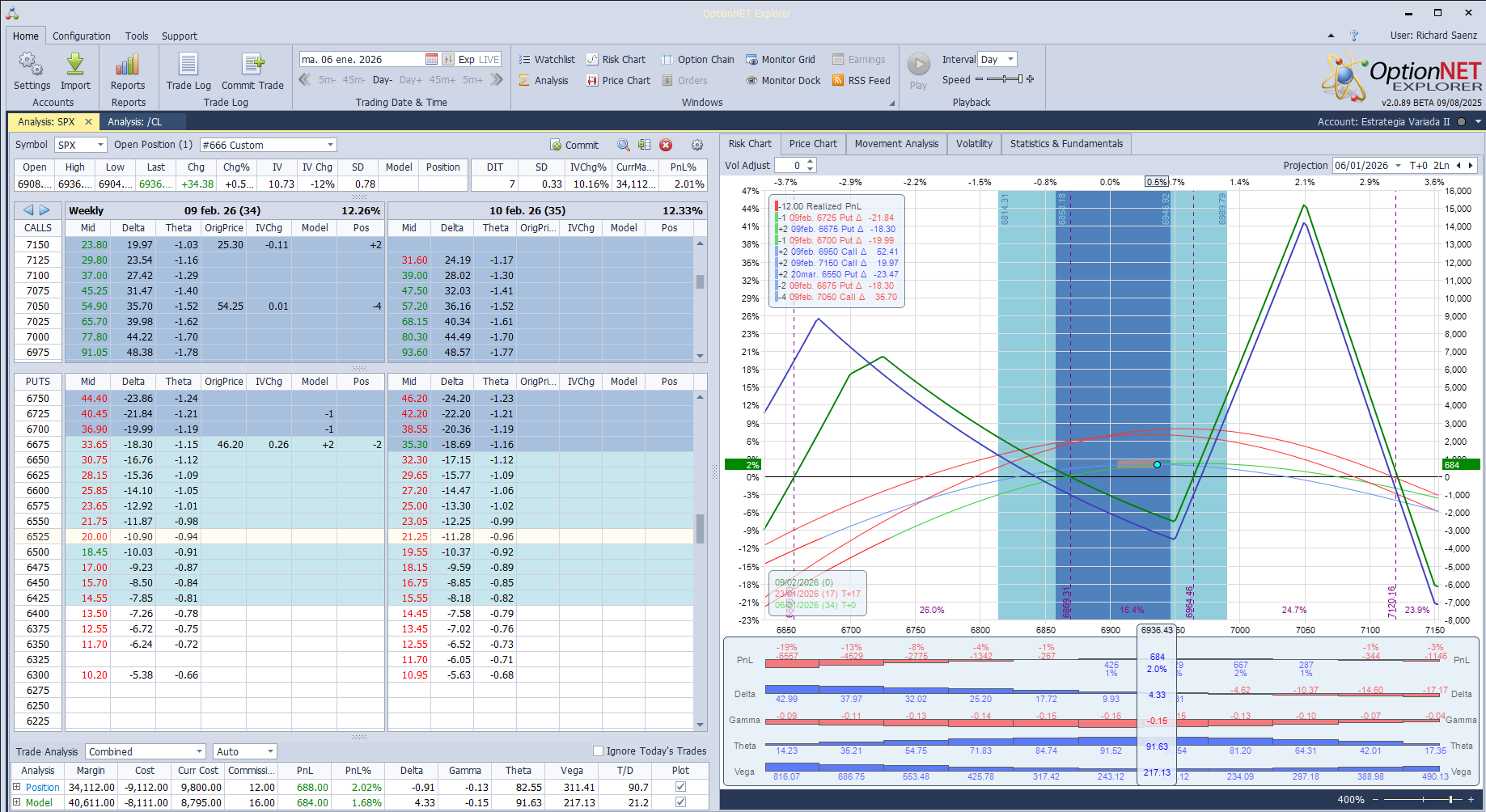Open the #666 Custom position dropdown

(x=330, y=145)
